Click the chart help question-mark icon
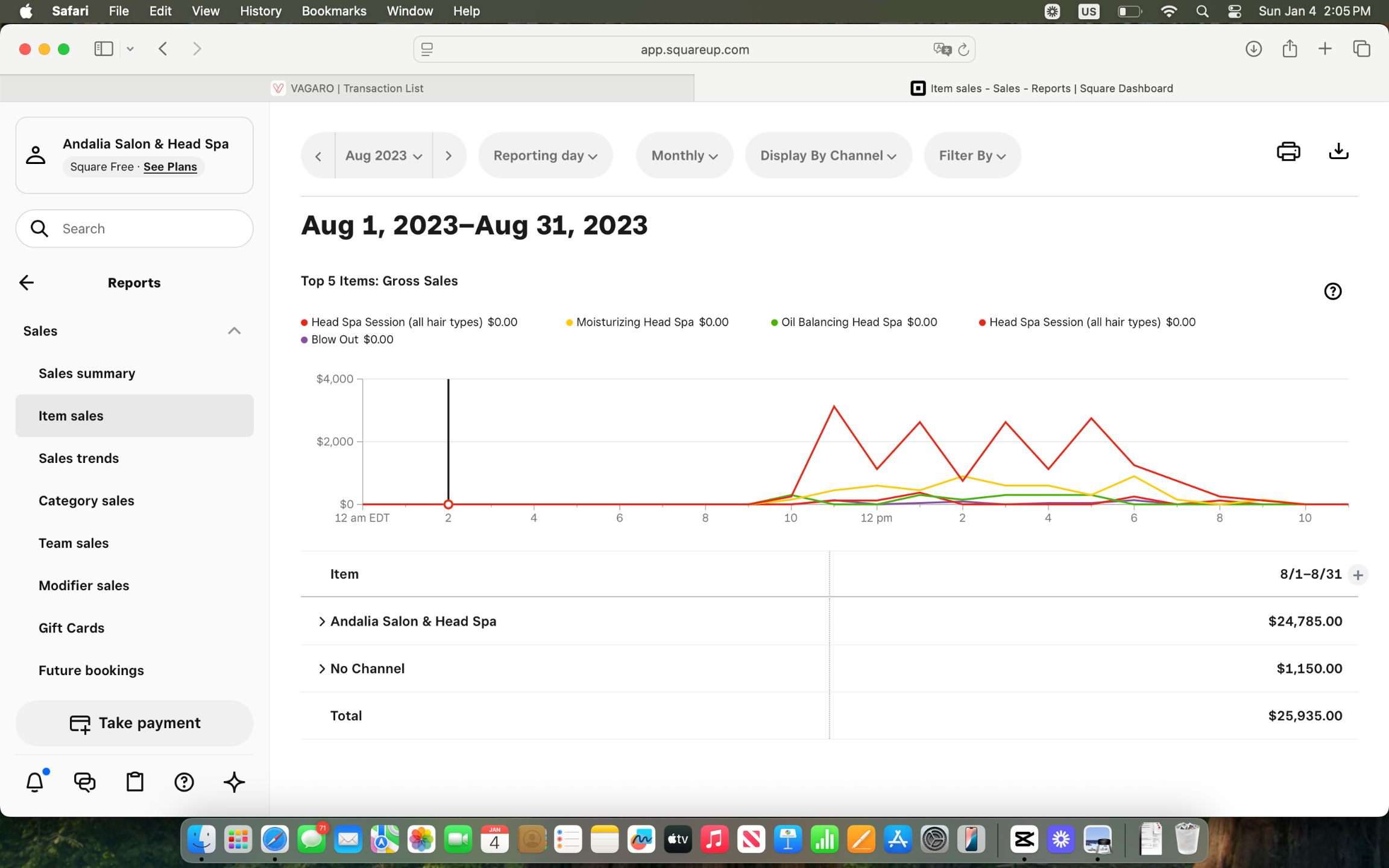Screen dimensions: 1389x868 pyautogui.click(x=1332, y=292)
